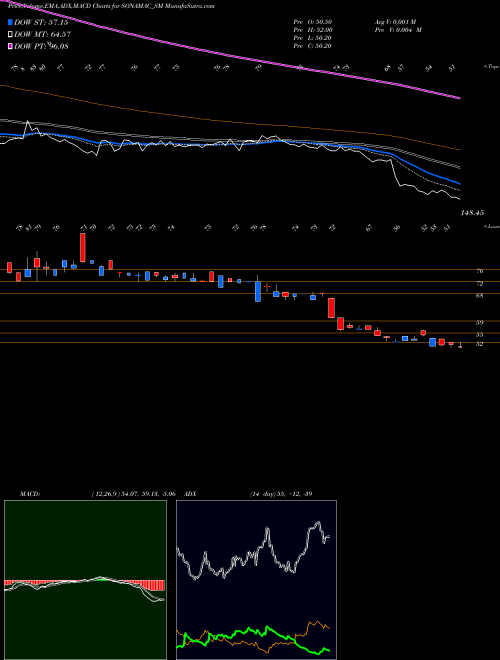500x660 pixels.
Task: Click the blue DOW ST legend swatch
Action: pos(10,22)
